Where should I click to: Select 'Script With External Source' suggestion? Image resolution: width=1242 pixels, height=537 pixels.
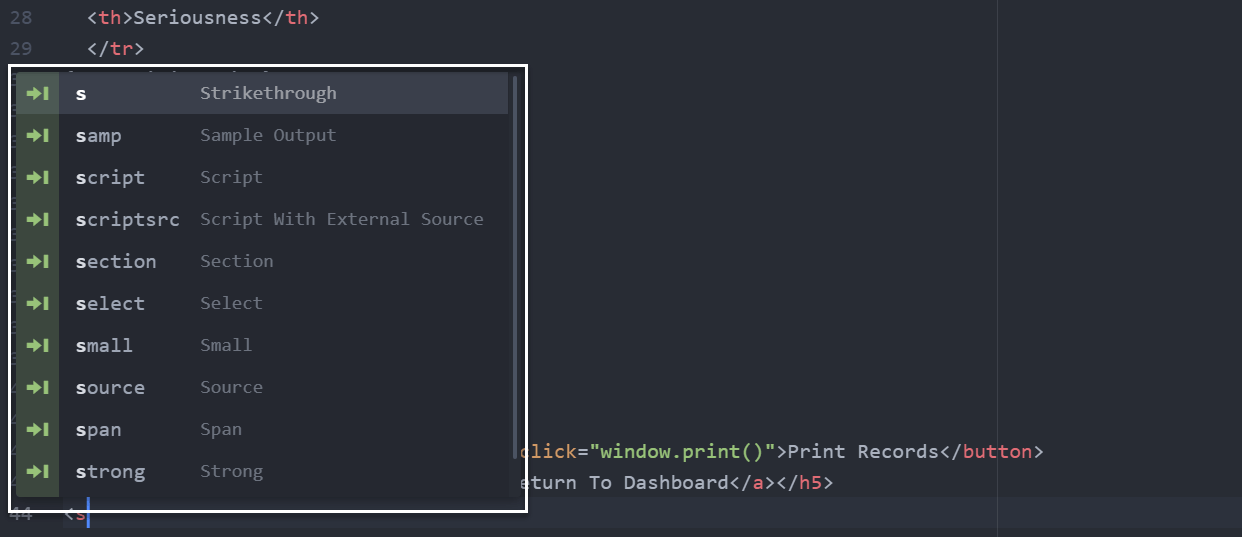[x=341, y=219]
